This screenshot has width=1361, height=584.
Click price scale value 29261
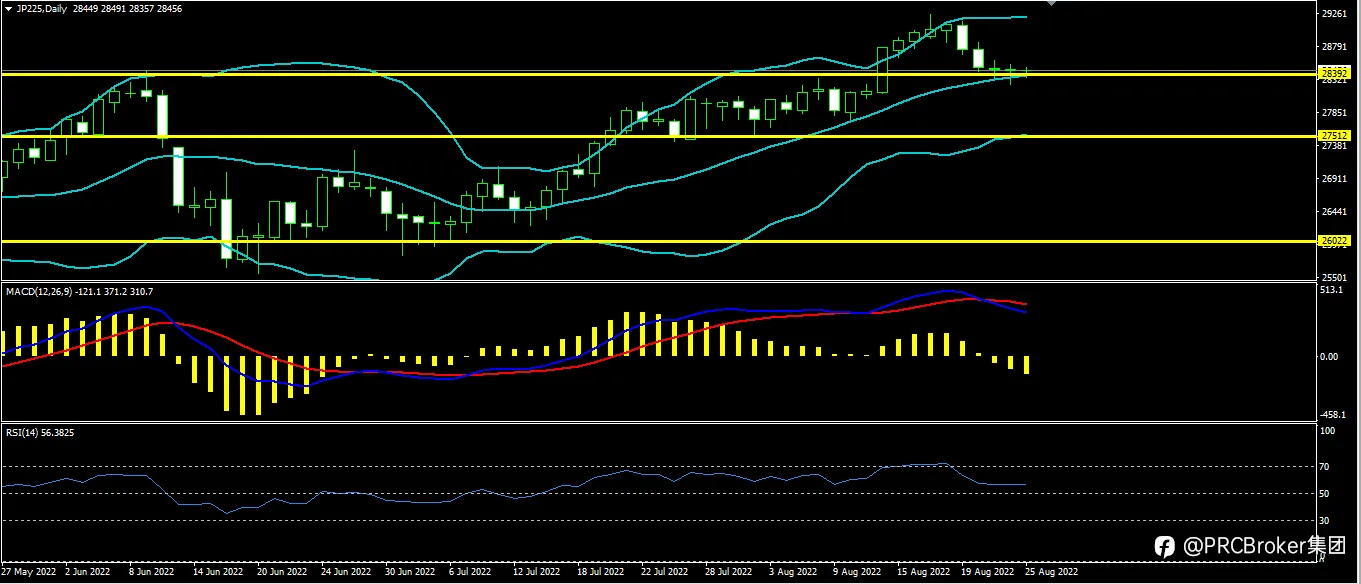click(x=1334, y=14)
